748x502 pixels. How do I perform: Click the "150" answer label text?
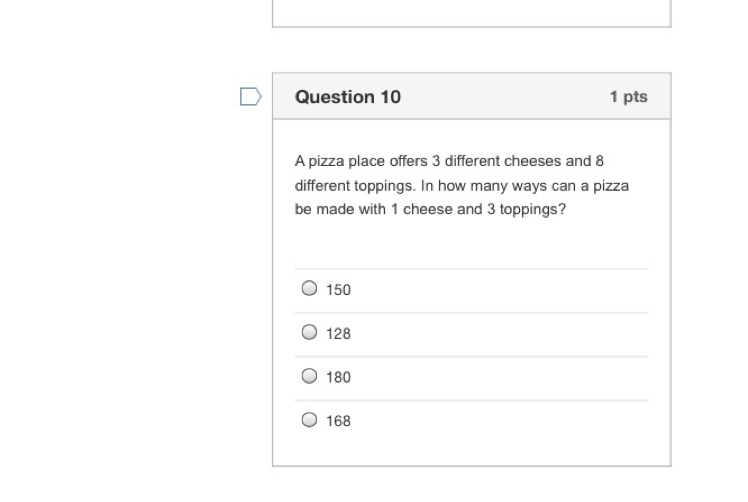pyautogui.click(x=339, y=290)
